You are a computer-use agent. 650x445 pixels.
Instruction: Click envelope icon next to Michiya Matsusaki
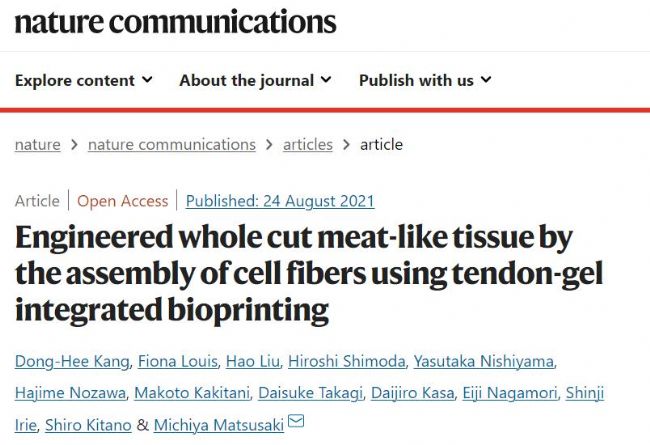[x=295, y=424]
